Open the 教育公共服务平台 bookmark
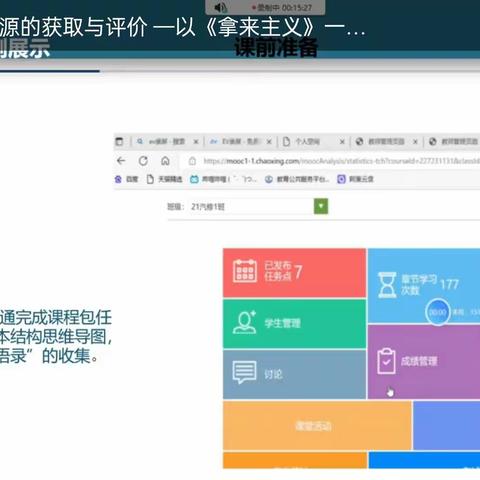480x480 pixels. [297, 179]
